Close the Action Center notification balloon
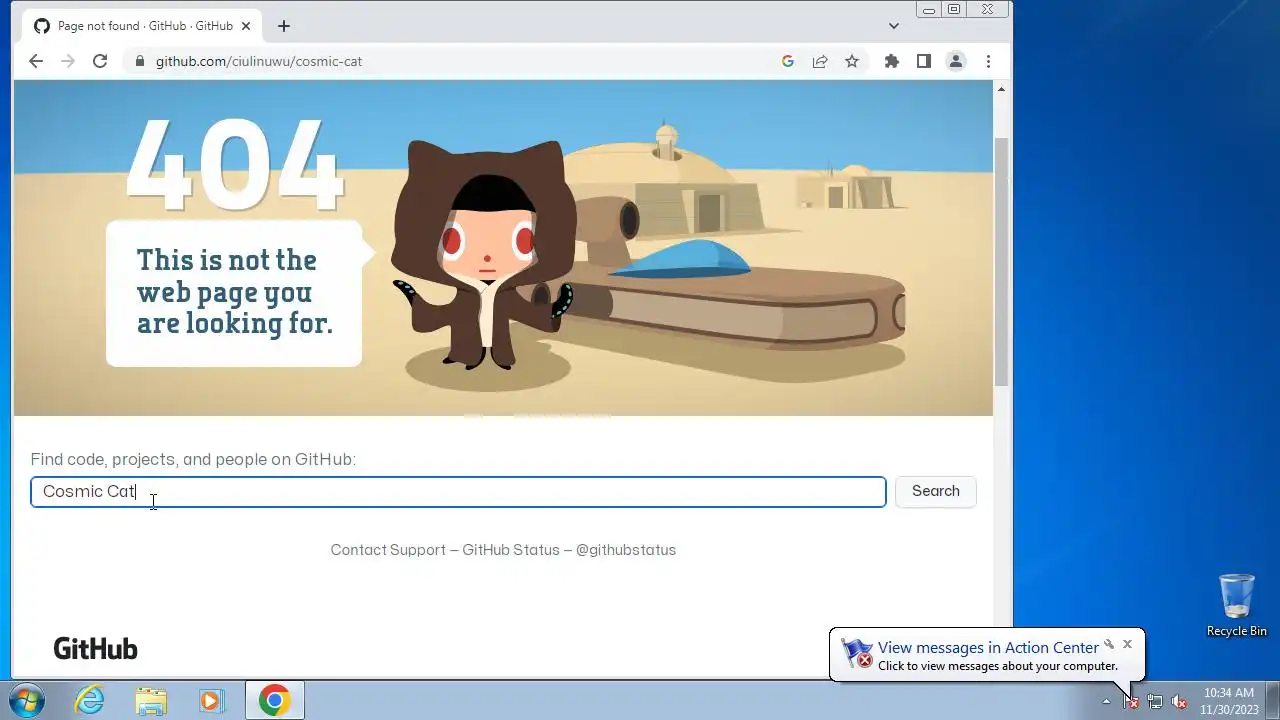This screenshot has height=720, width=1280. 1127,644
